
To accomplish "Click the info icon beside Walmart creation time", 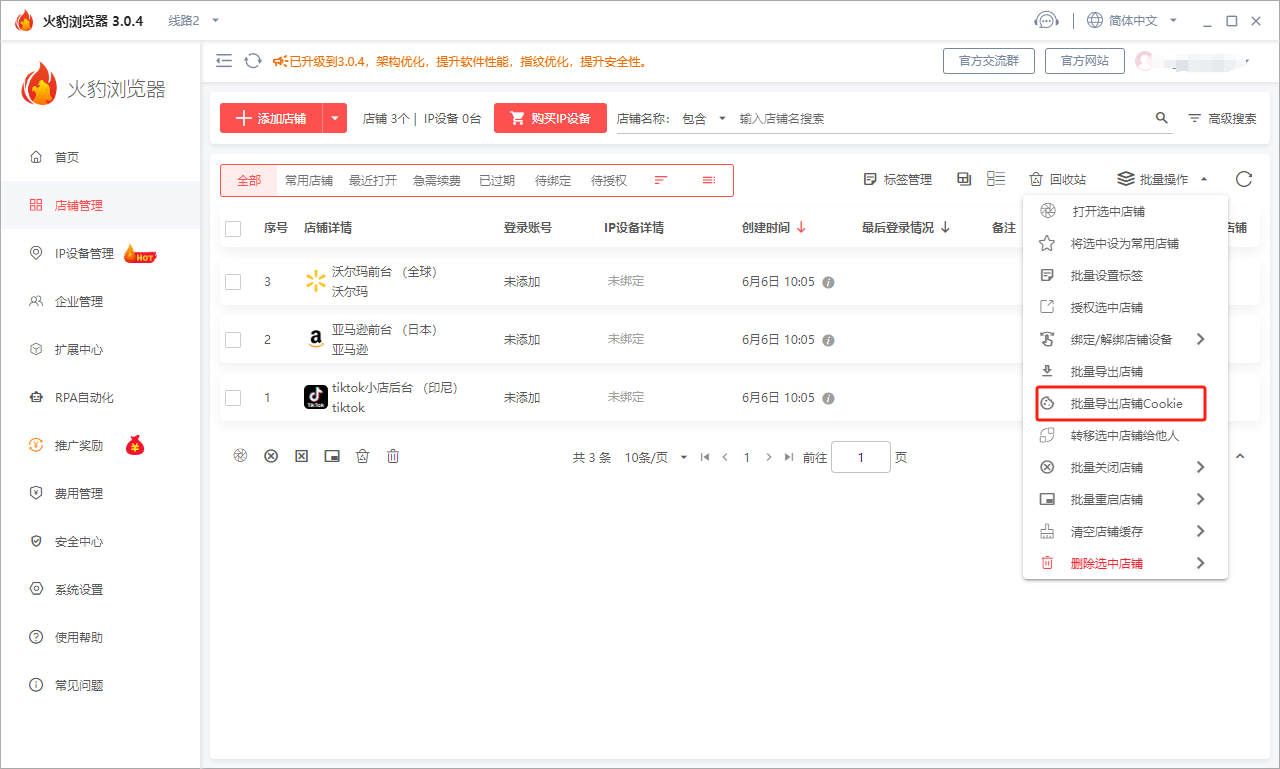I will coord(828,282).
